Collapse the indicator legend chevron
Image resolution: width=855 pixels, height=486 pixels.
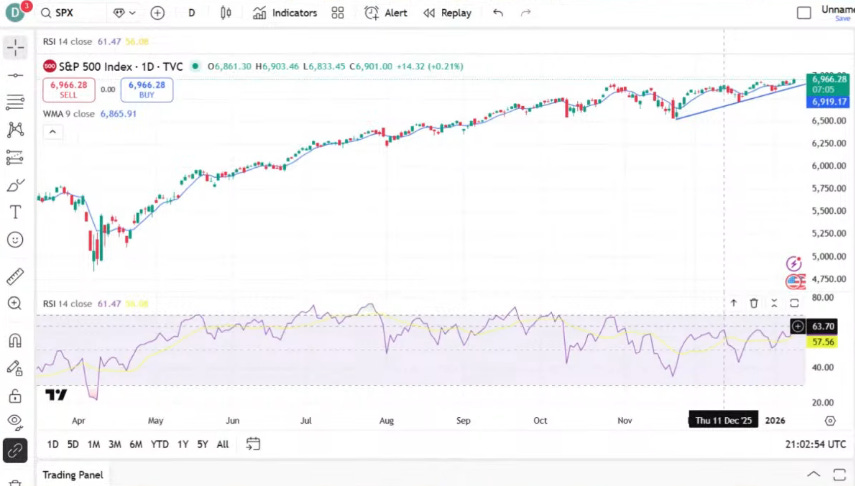(52, 132)
